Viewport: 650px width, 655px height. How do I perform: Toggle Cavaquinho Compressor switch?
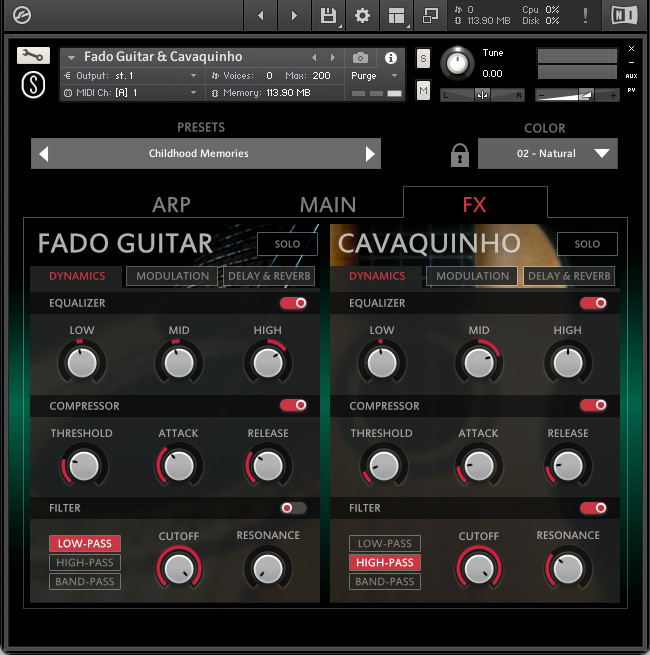coord(593,405)
